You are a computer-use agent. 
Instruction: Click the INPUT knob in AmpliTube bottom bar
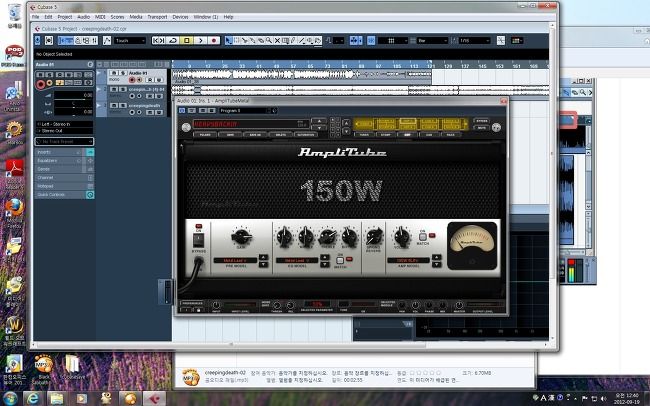tap(216, 305)
